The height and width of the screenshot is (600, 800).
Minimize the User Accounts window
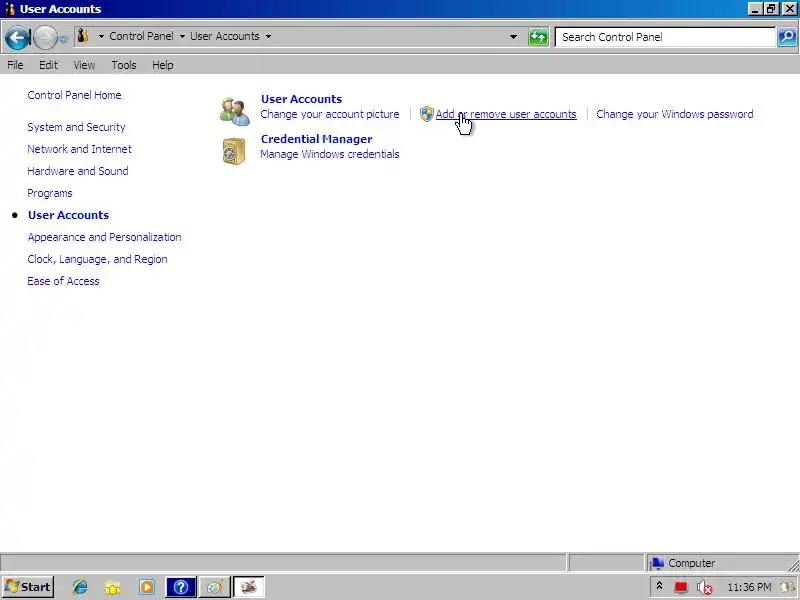click(x=755, y=9)
